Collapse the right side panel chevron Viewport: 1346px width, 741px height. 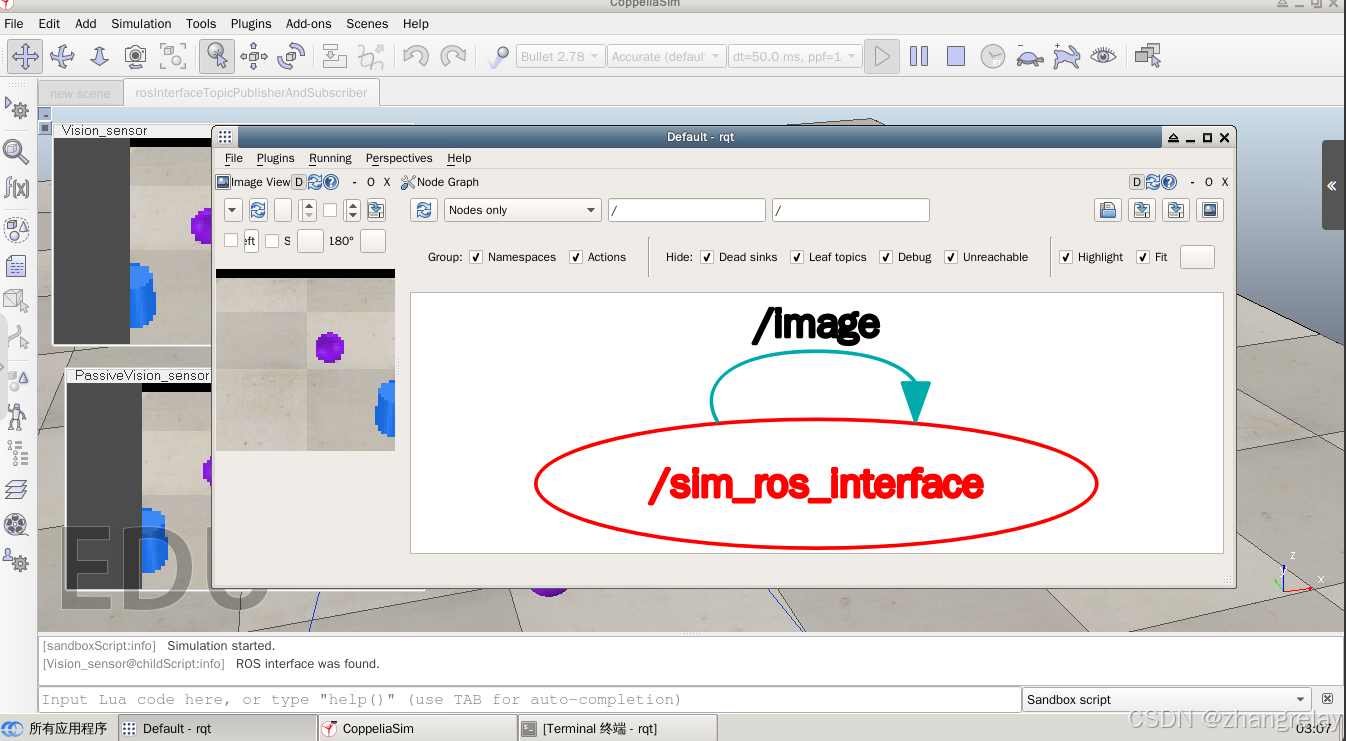(x=1332, y=186)
